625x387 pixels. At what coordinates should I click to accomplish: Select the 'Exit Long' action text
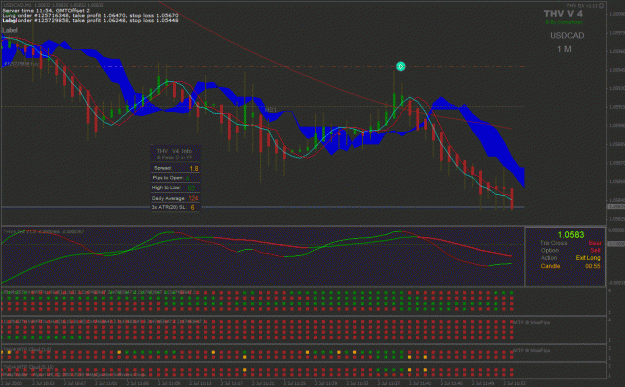tap(588, 258)
